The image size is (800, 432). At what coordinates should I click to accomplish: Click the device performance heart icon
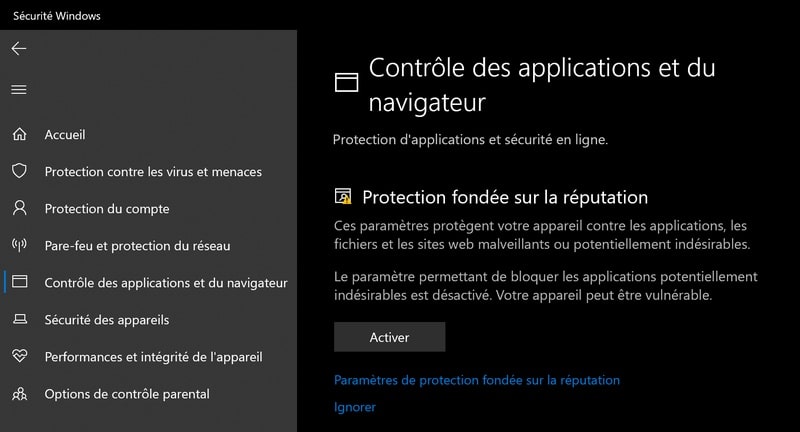(19, 356)
